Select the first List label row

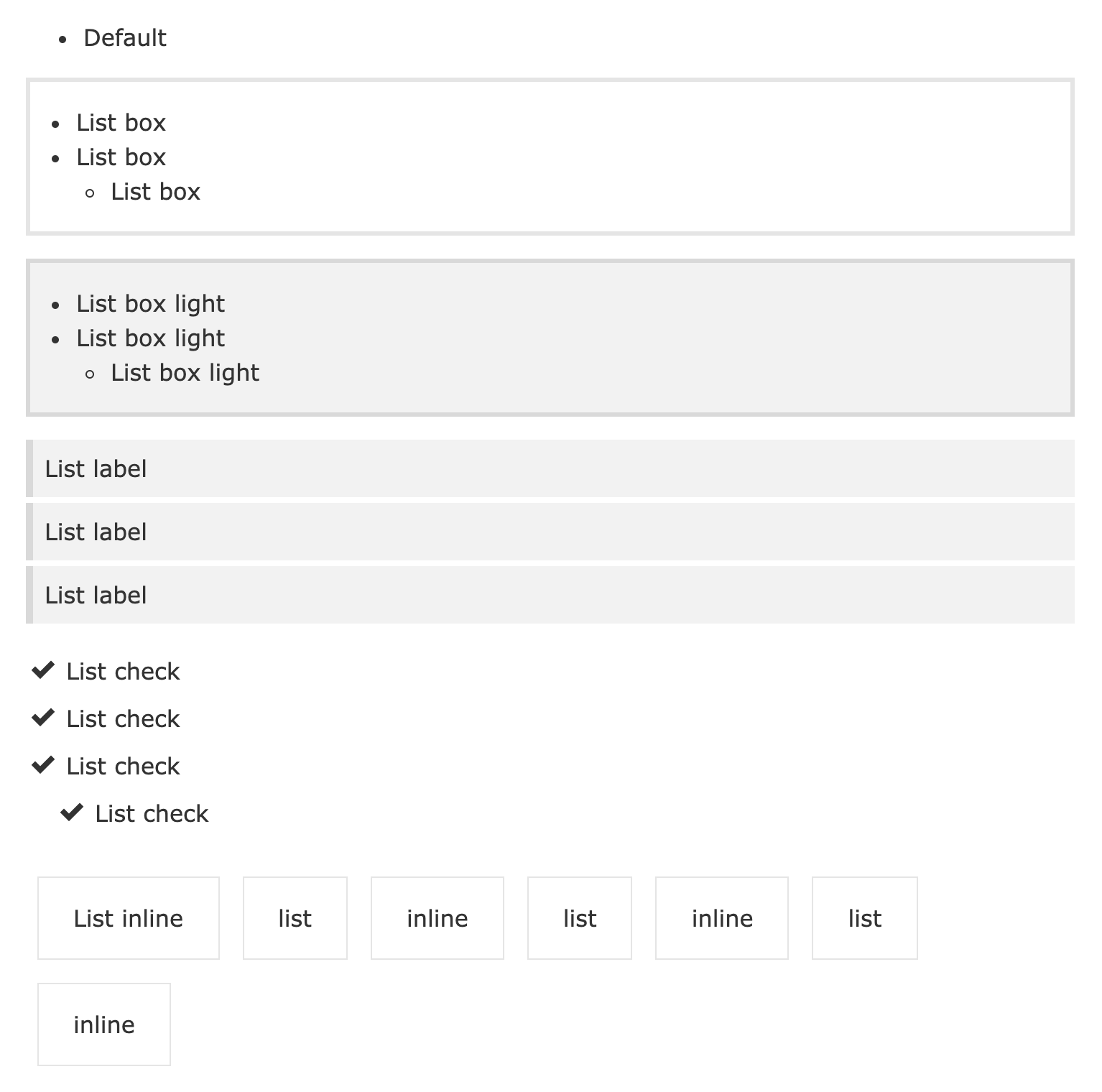click(550, 468)
